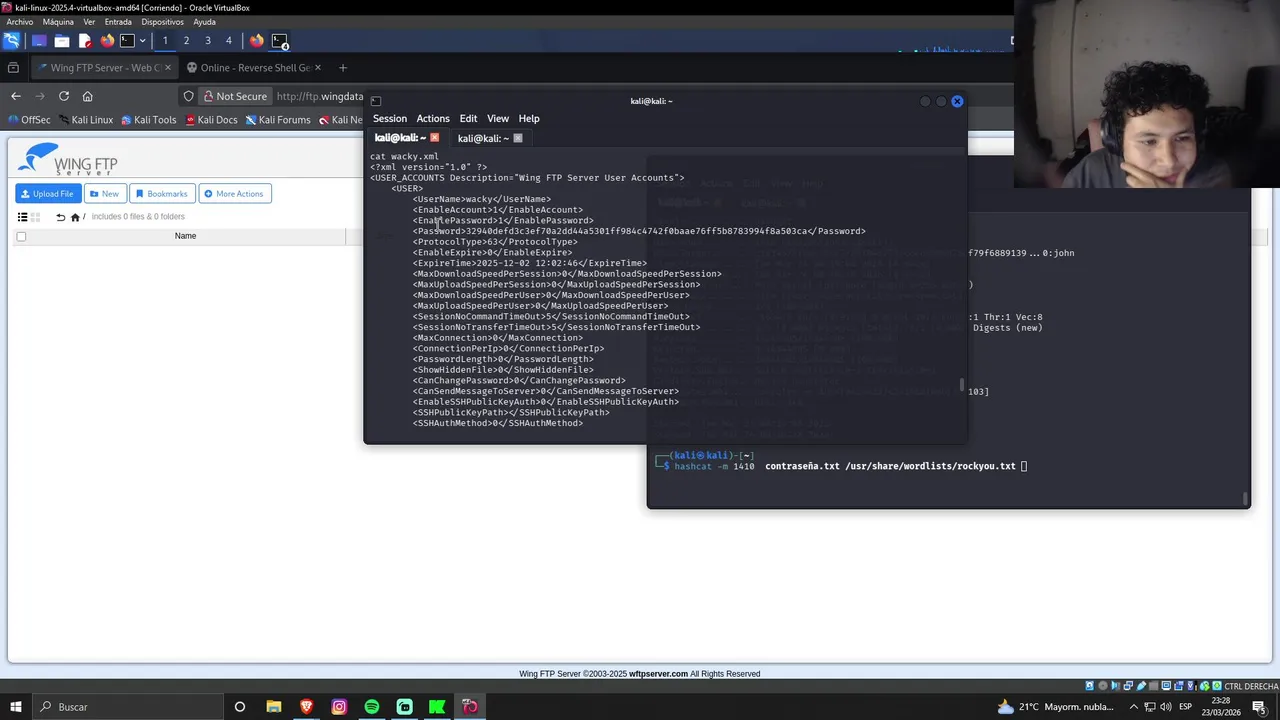The width and height of the screenshot is (1280, 720).
Task: Click the Upload File button
Action: point(47,194)
